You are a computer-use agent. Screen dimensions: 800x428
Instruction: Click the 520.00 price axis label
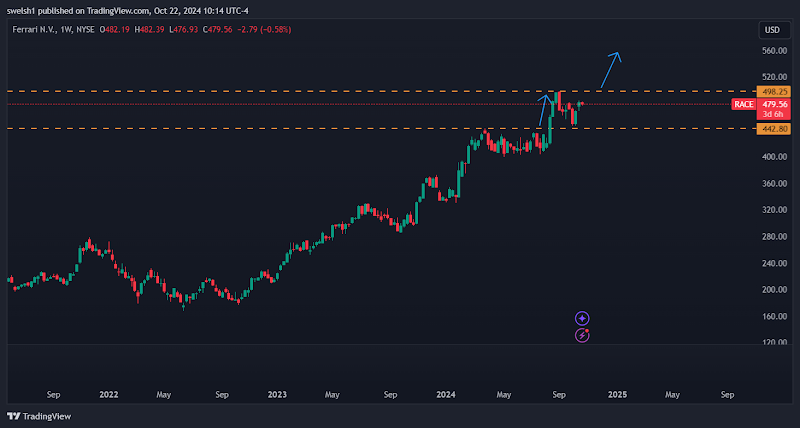[x=776, y=77]
